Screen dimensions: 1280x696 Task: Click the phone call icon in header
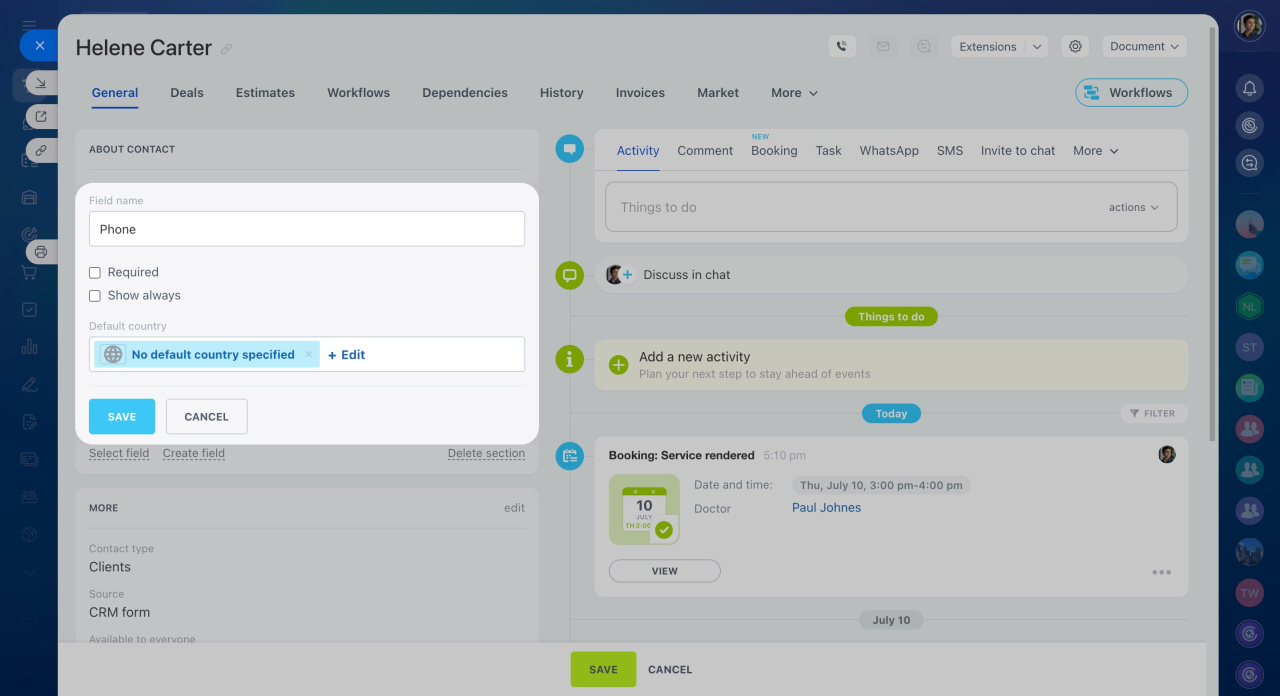pyautogui.click(x=842, y=46)
